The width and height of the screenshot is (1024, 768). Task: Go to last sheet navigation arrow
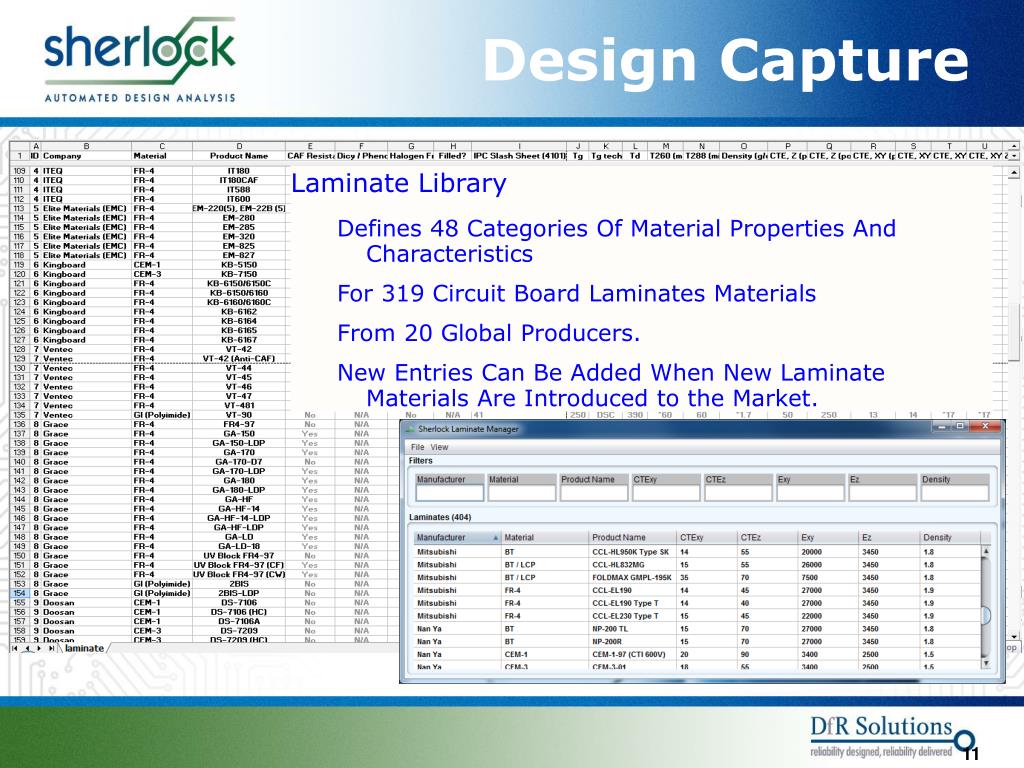point(51,648)
